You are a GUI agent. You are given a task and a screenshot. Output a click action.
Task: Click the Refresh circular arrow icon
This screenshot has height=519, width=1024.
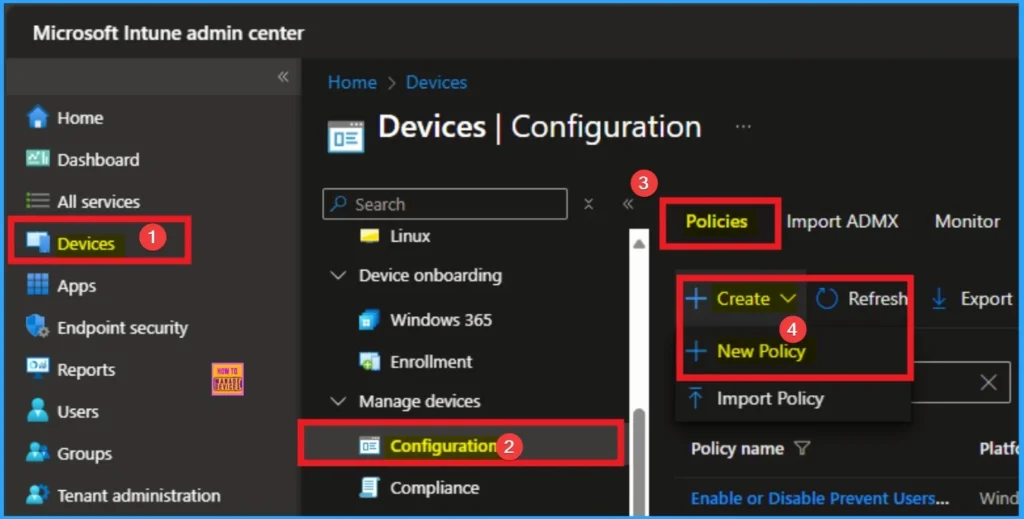coord(826,298)
